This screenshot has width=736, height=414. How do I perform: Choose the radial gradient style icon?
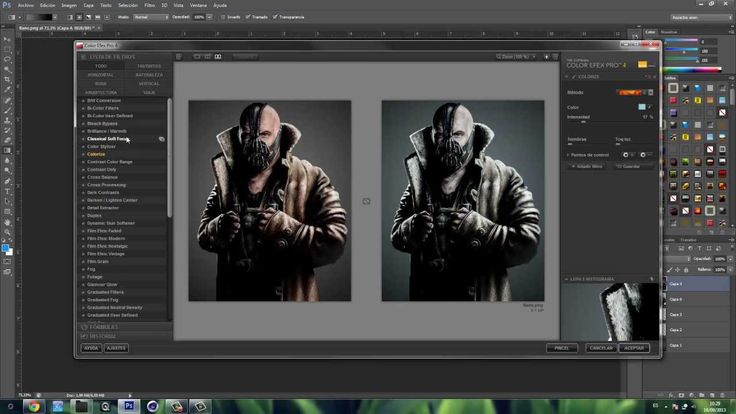click(79, 17)
